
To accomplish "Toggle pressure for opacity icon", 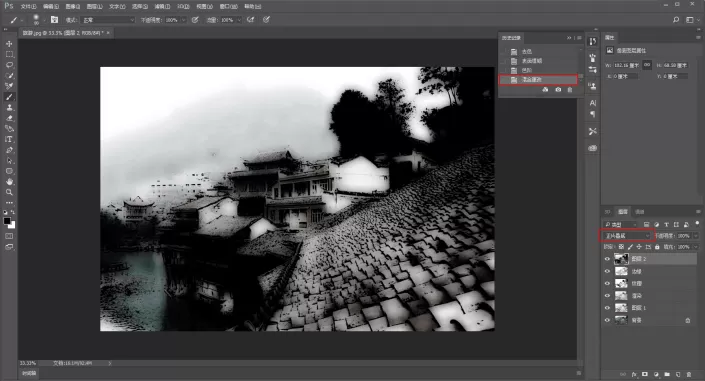I will pos(195,20).
